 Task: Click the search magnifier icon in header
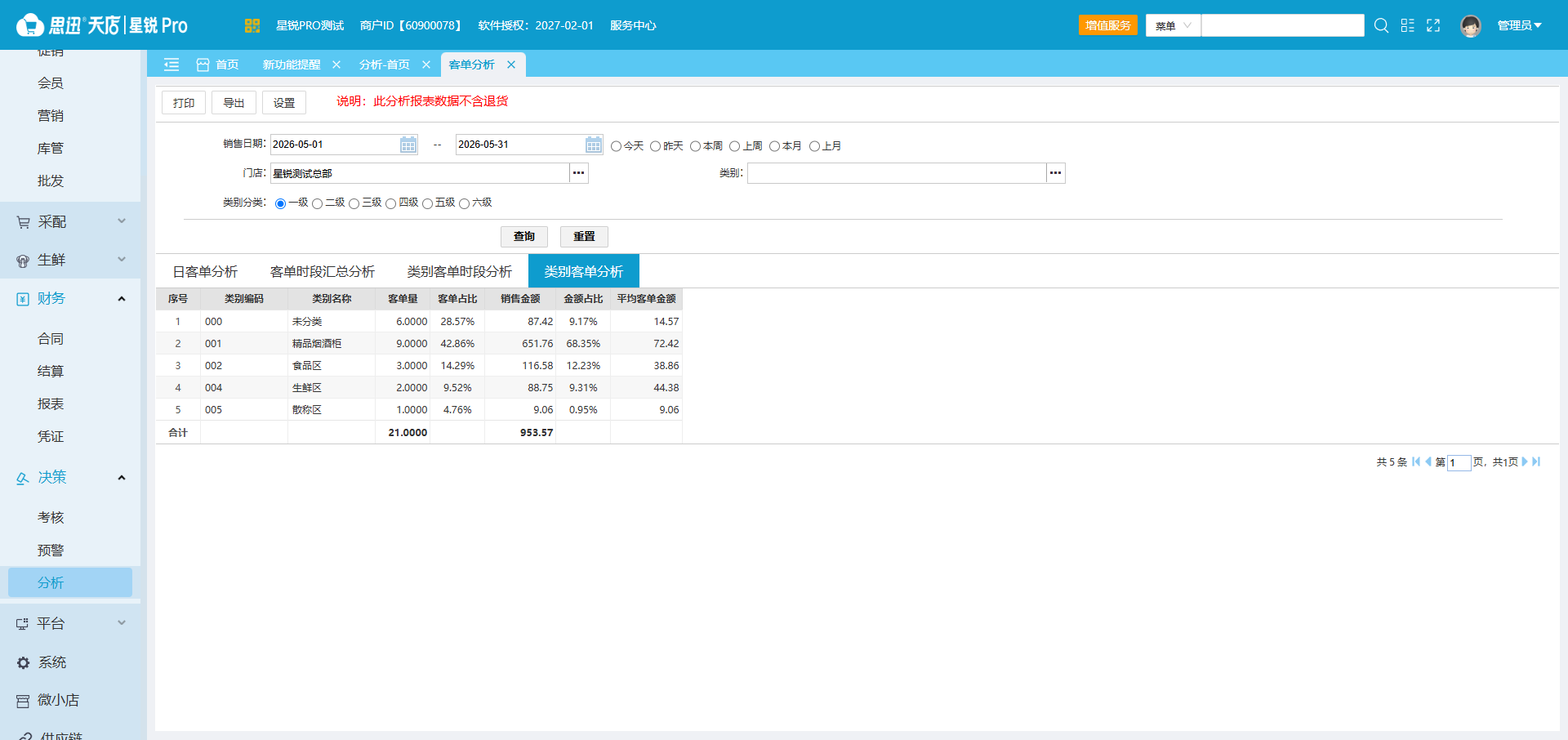1381,25
